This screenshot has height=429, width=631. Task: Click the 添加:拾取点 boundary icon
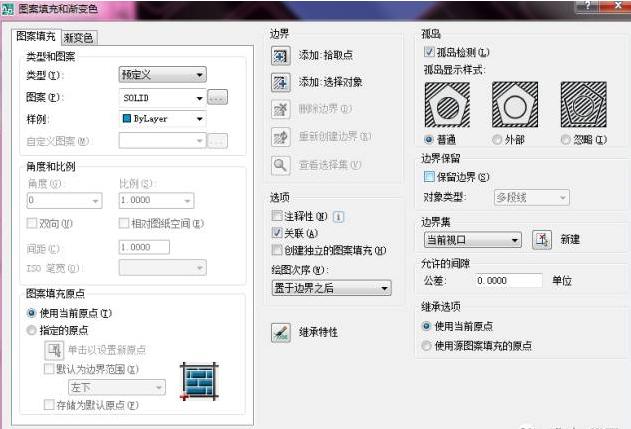[x=280, y=55]
